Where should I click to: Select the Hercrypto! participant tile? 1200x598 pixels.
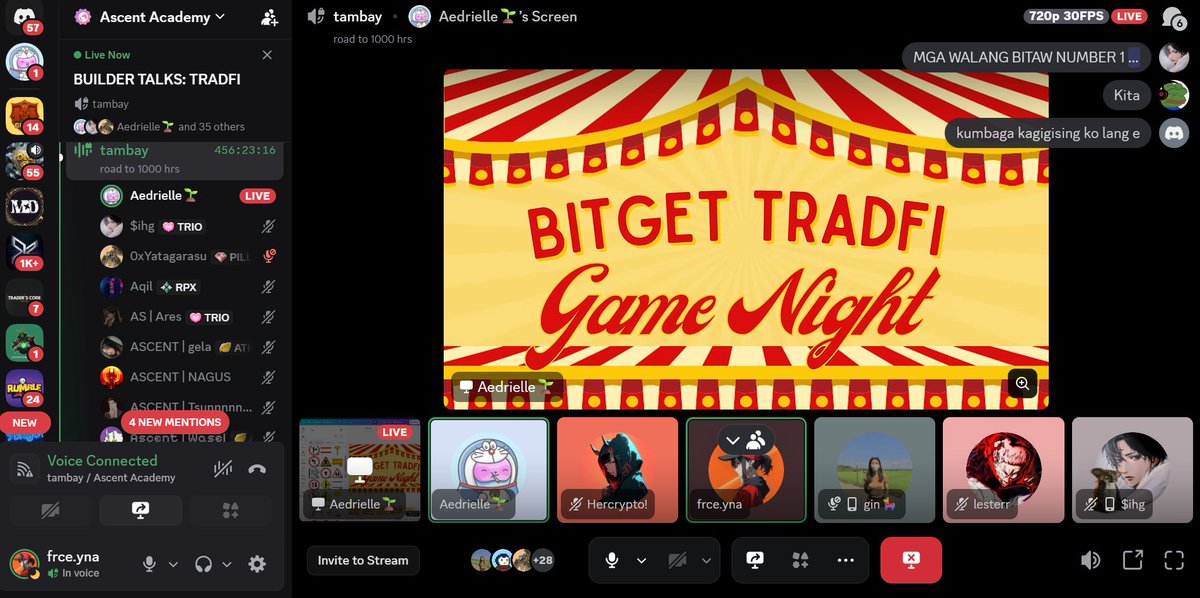(617, 470)
